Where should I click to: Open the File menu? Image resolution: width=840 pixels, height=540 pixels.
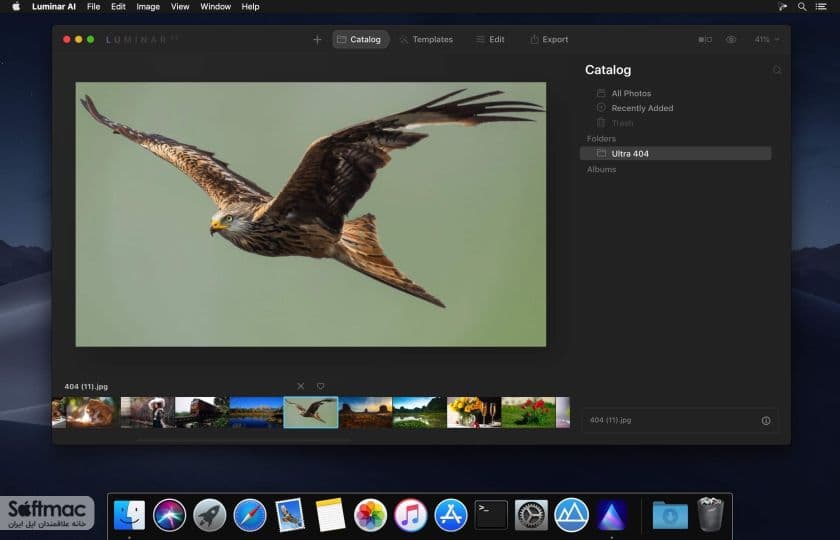point(94,6)
